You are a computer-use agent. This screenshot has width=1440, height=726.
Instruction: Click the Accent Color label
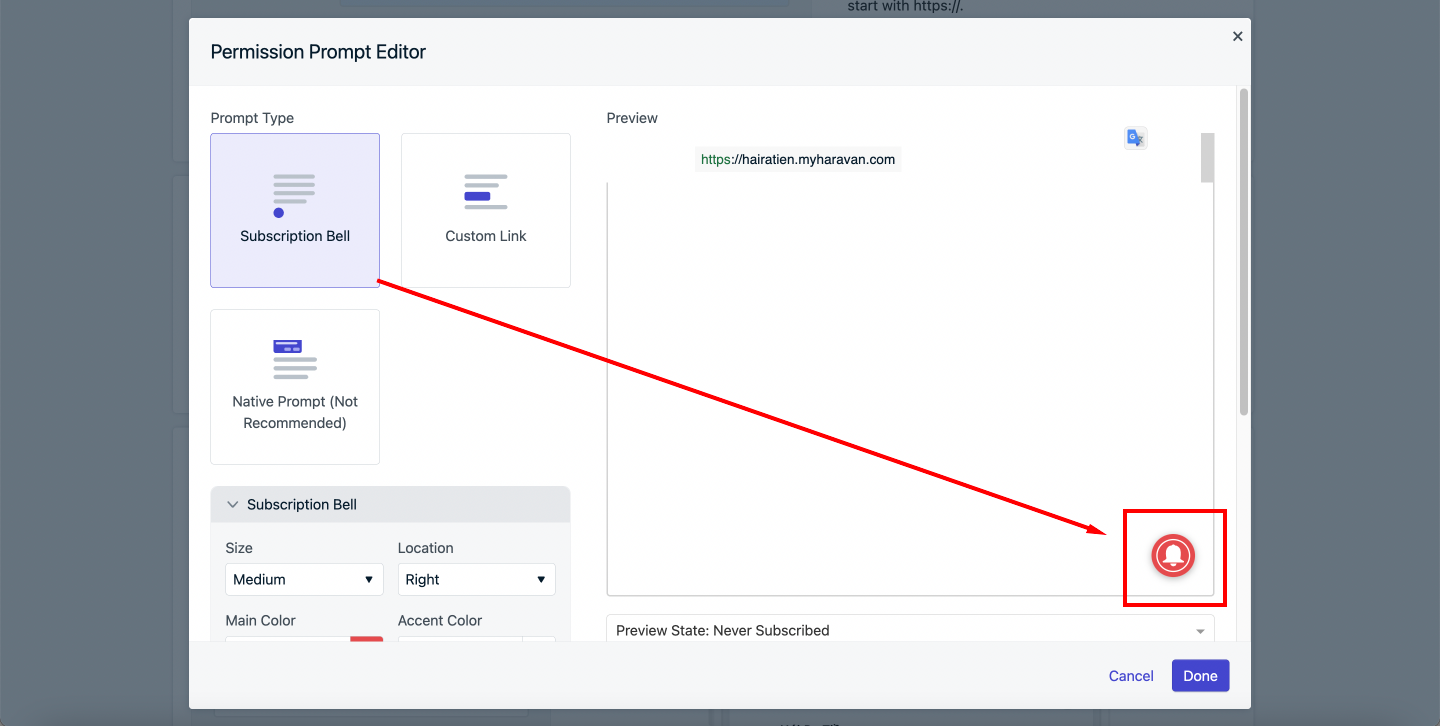click(x=440, y=620)
